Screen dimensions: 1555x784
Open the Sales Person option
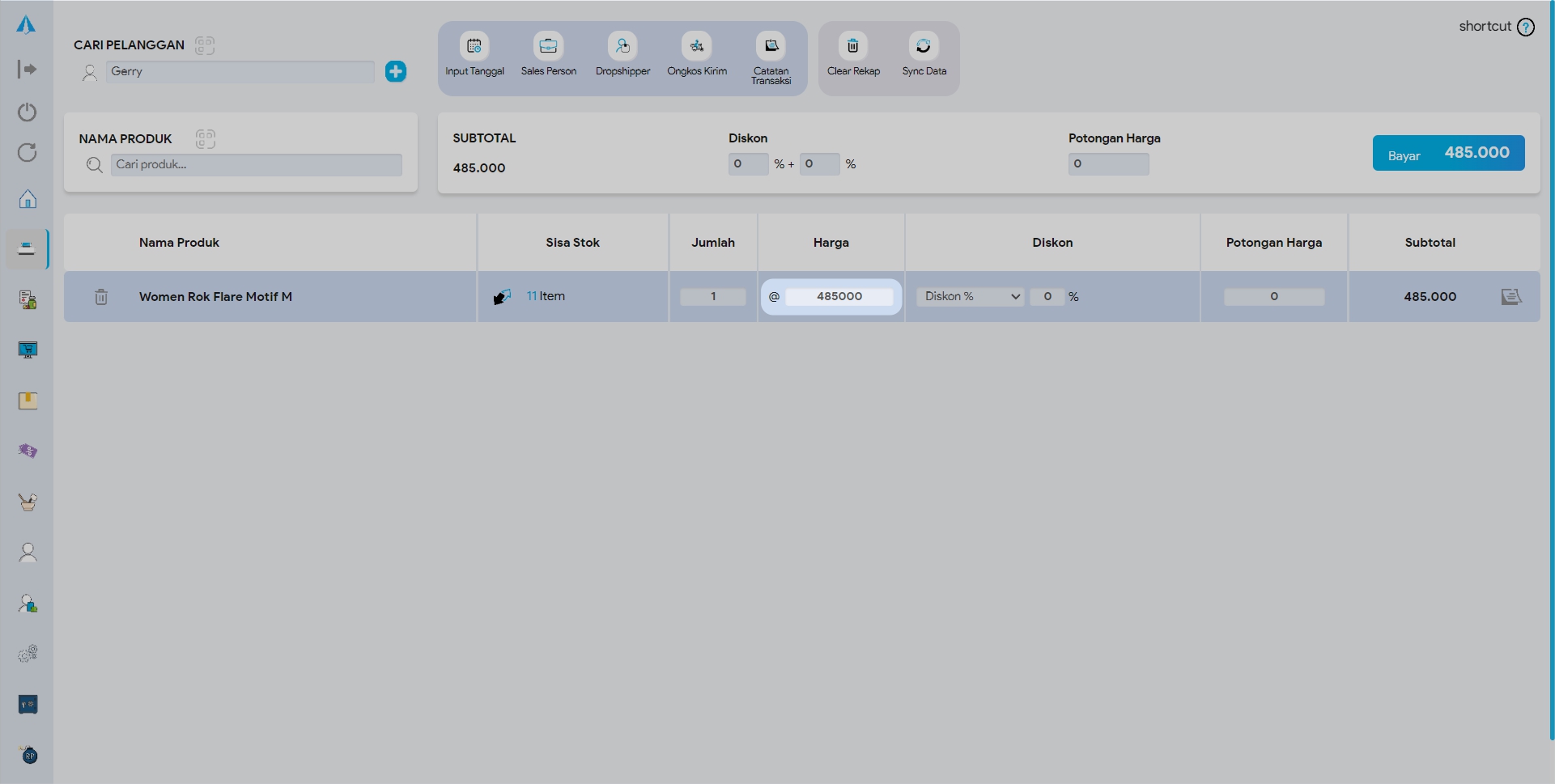tap(548, 46)
